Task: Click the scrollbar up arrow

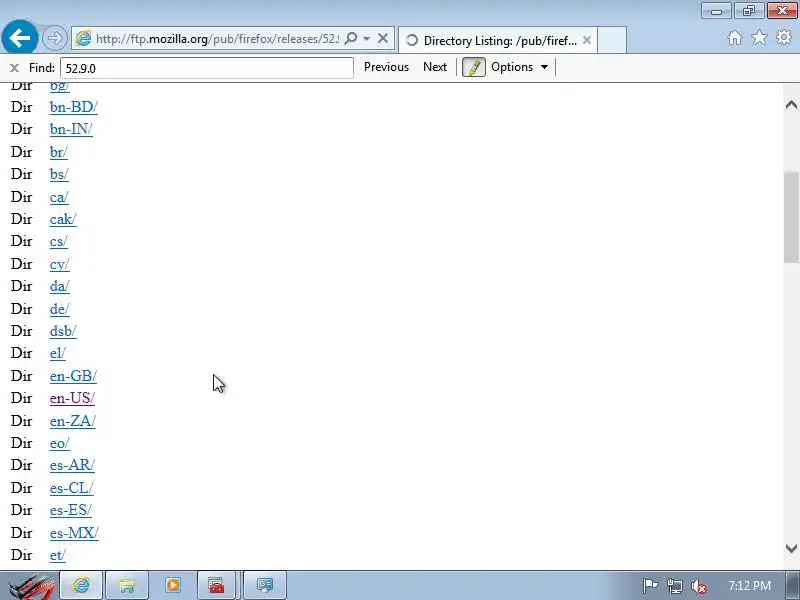Action: point(791,105)
